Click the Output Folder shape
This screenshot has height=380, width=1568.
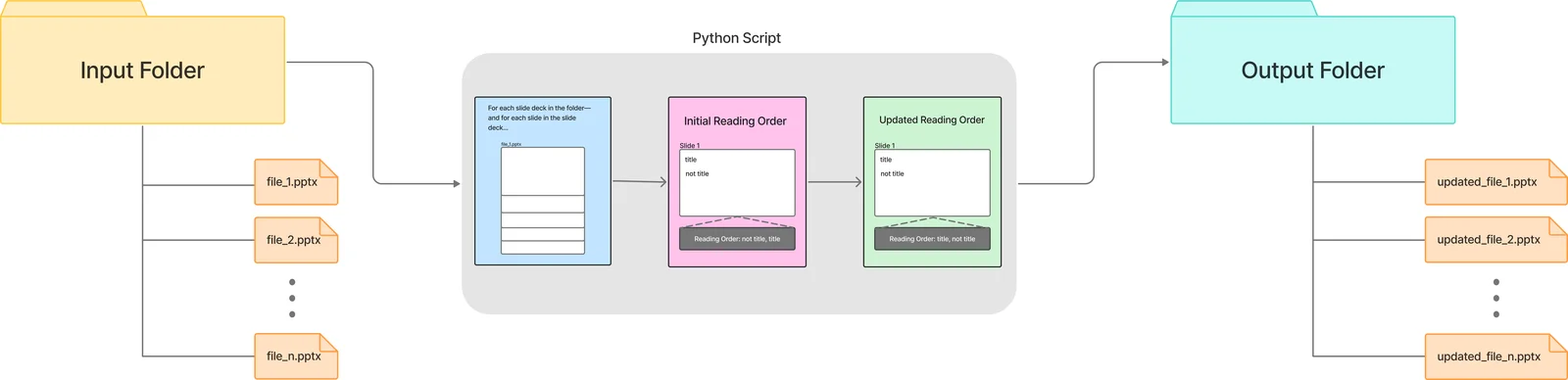pos(1312,71)
